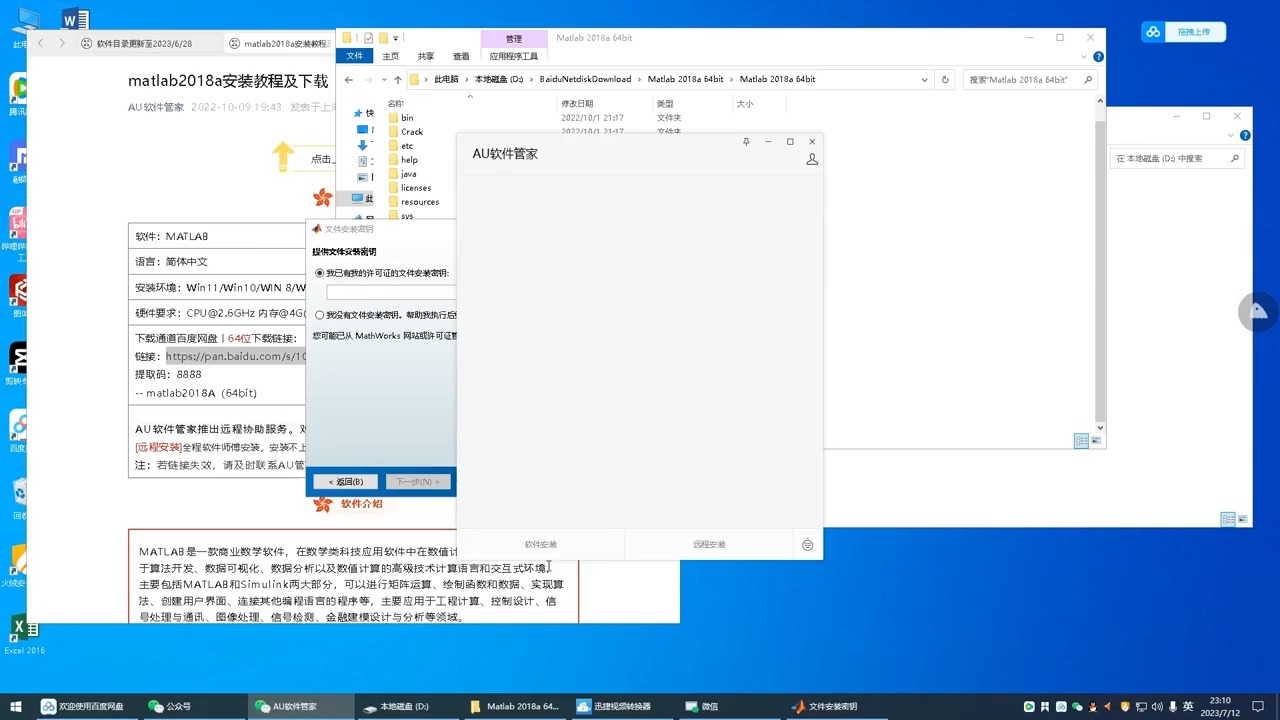
Task: Click the smiley feedback icon in AU软件管家
Action: (807, 545)
